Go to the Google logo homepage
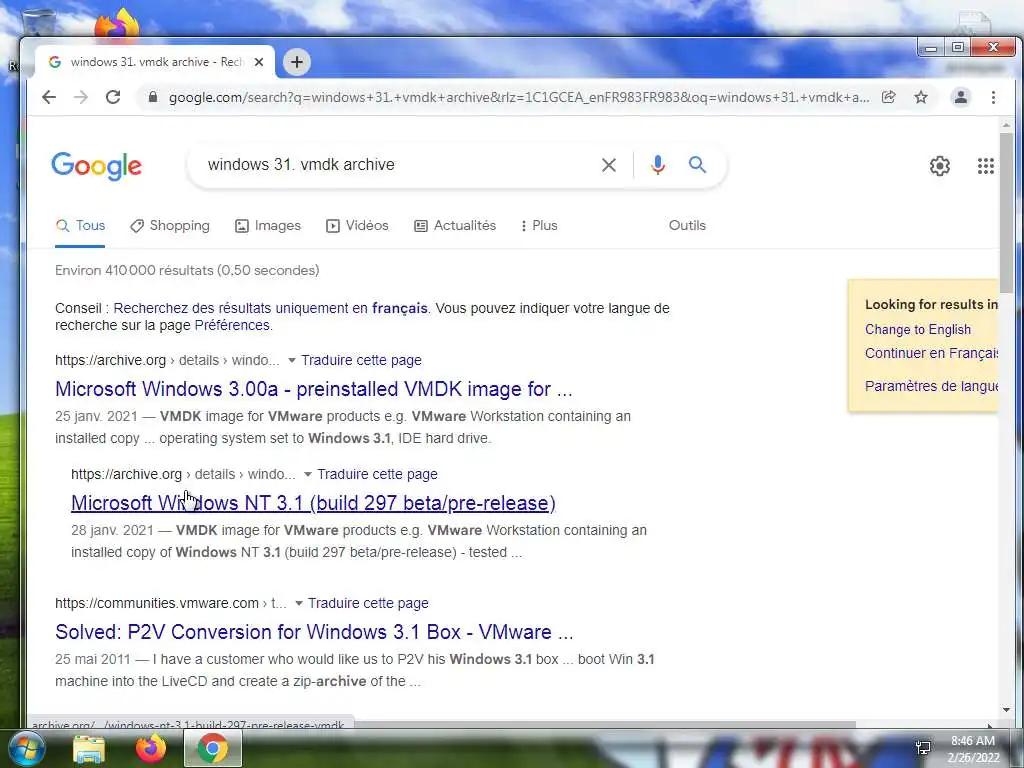Viewport: 1024px width, 768px height. pos(97,166)
